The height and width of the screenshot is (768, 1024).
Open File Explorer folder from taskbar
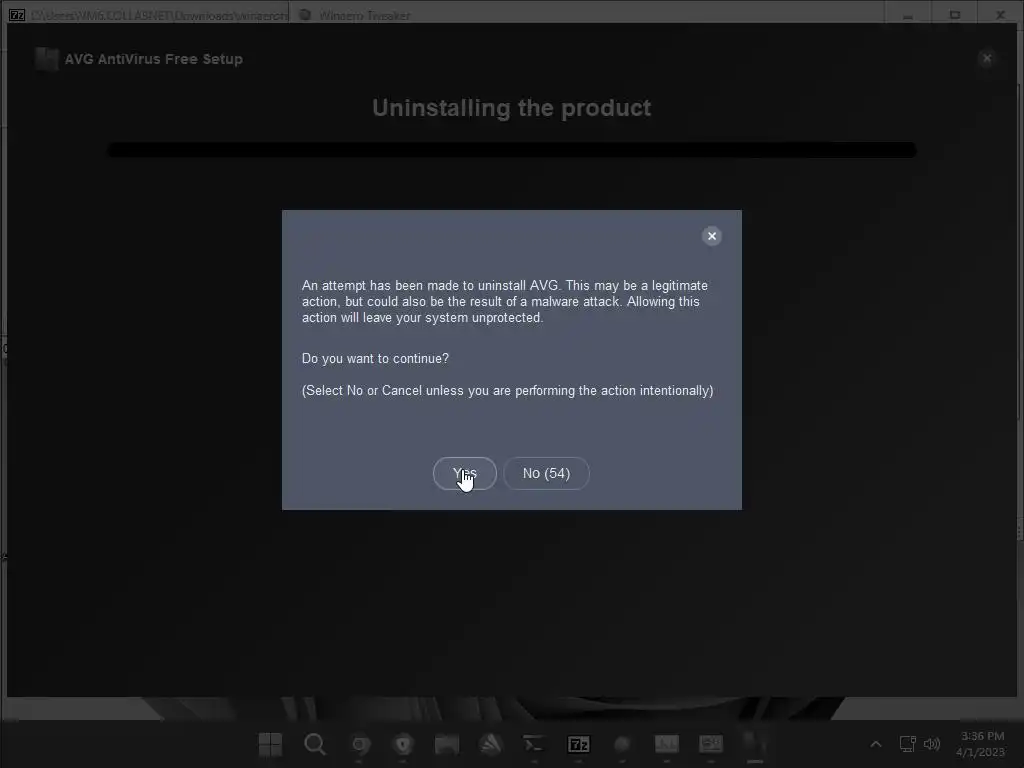(x=447, y=744)
